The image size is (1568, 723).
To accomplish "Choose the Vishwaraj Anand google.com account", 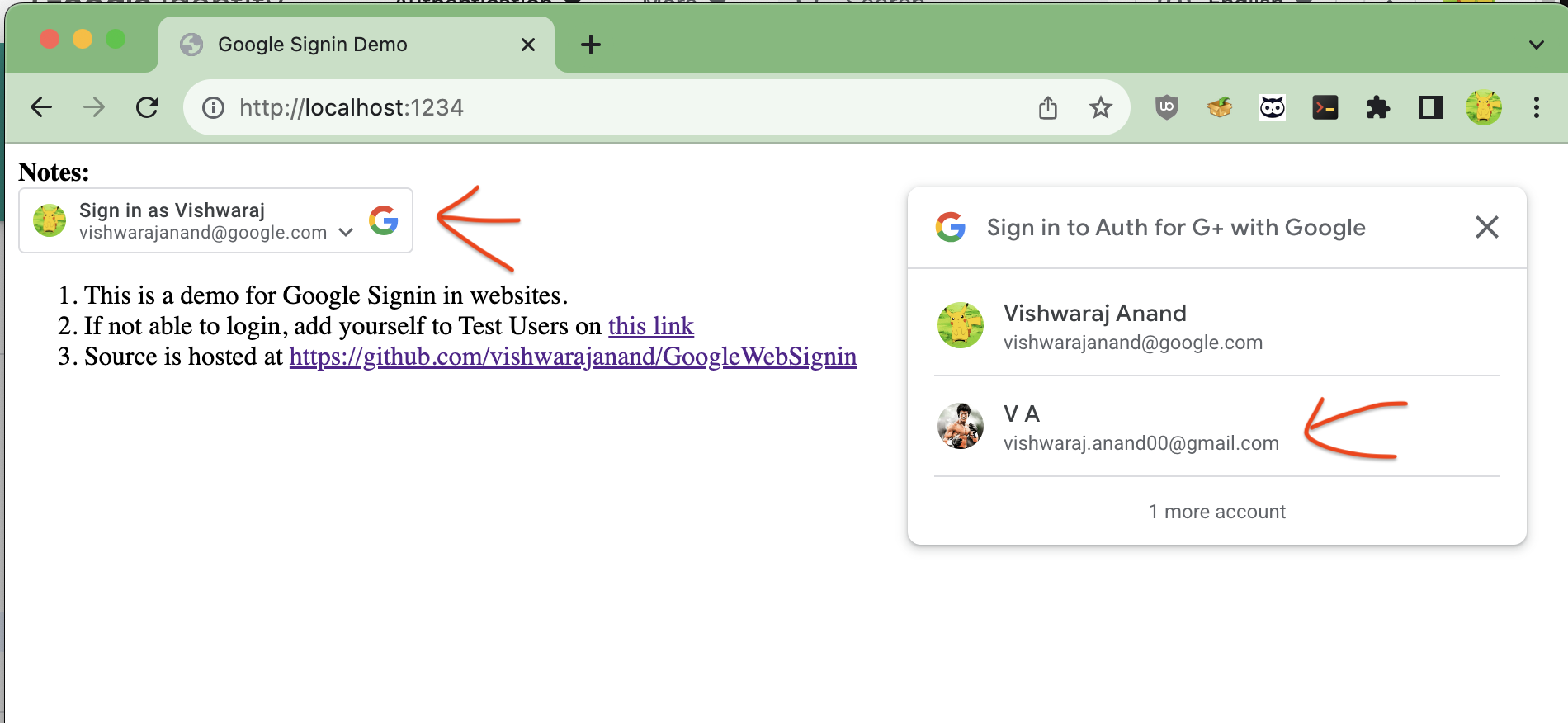I will (x=1217, y=326).
